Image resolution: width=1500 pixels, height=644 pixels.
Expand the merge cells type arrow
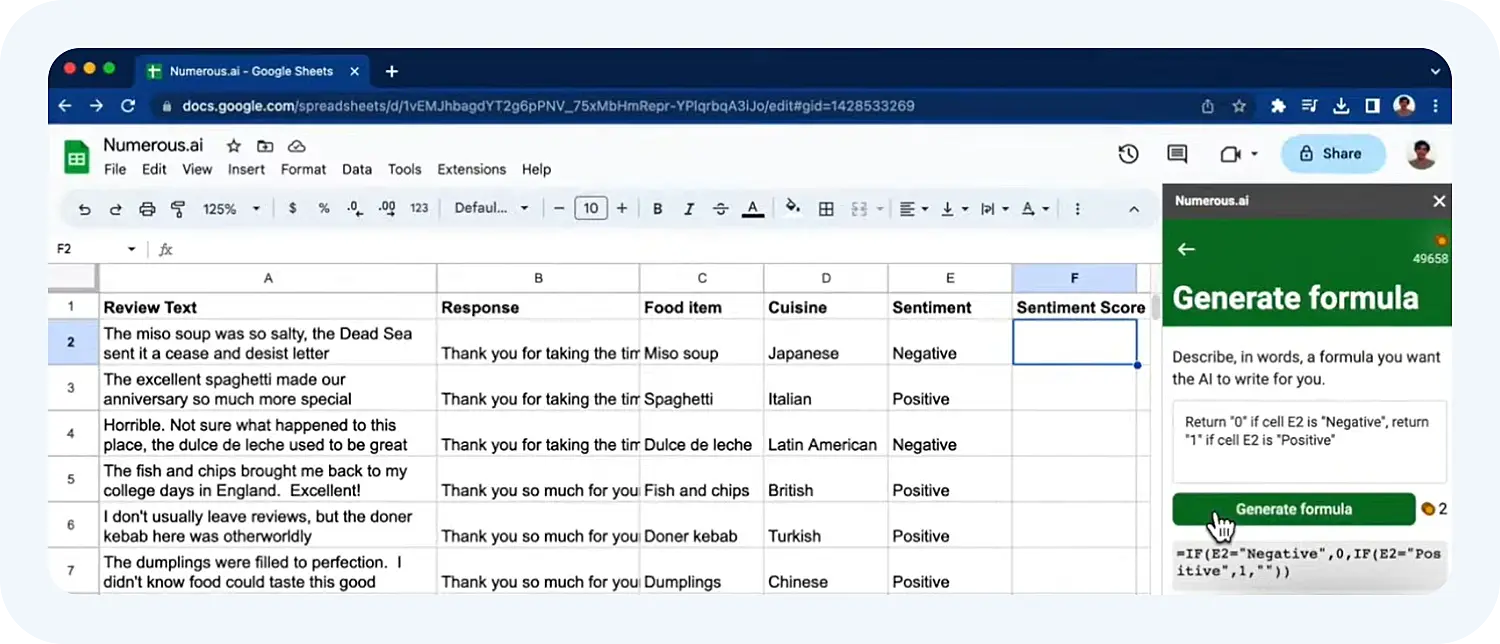click(x=880, y=209)
